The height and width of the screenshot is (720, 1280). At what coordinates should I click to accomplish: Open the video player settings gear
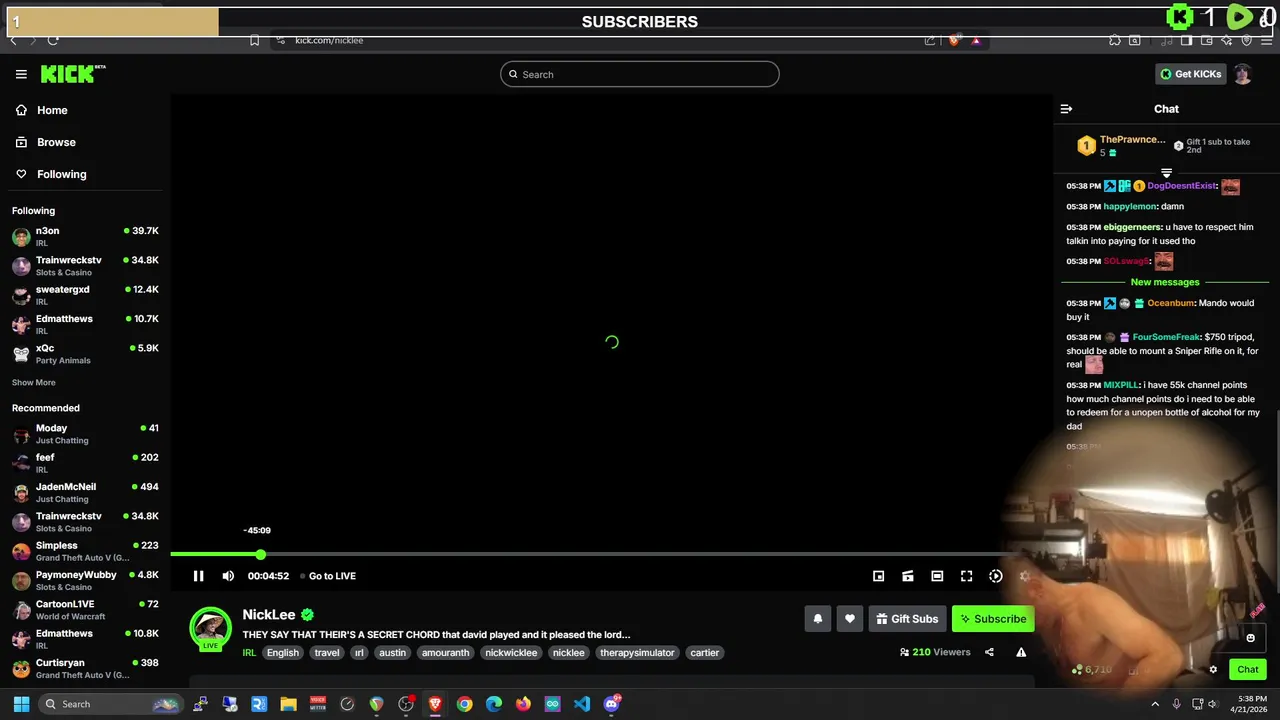(1024, 576)
